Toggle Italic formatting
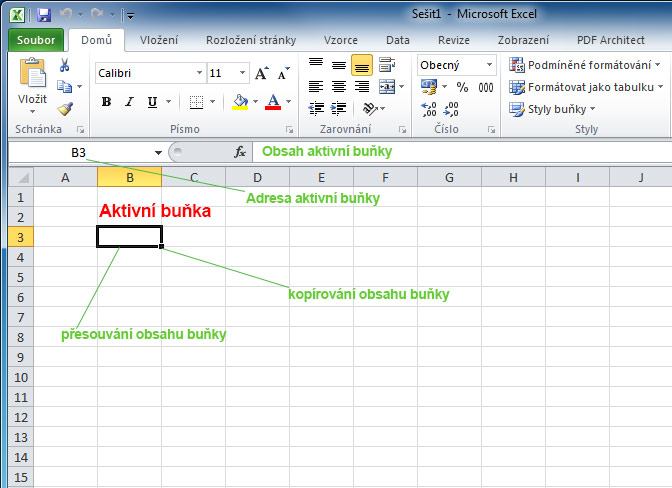The height and width of the screenshot is (488, 672). pos(129,102)
